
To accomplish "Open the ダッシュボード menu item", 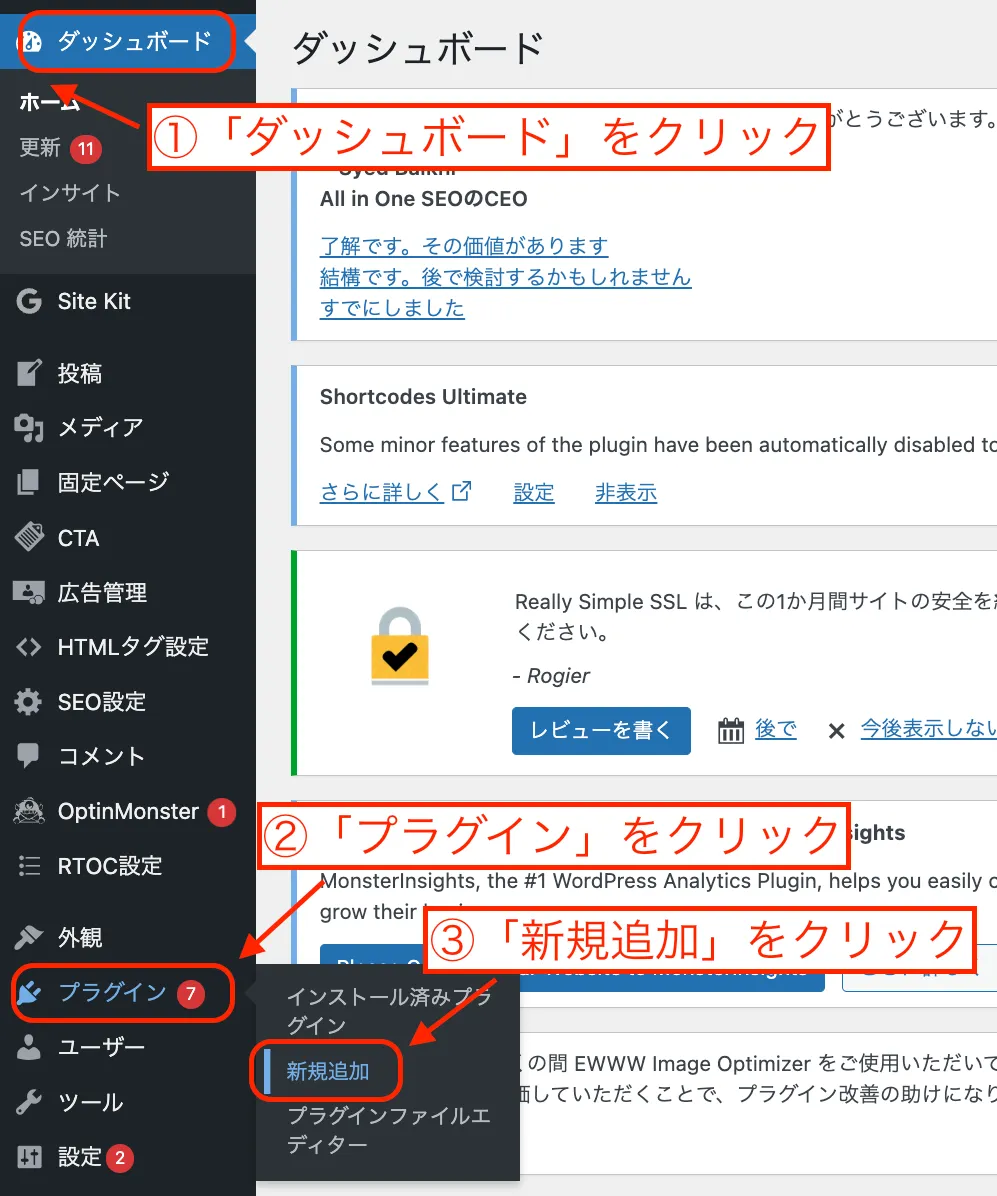I will click(135, 41).
